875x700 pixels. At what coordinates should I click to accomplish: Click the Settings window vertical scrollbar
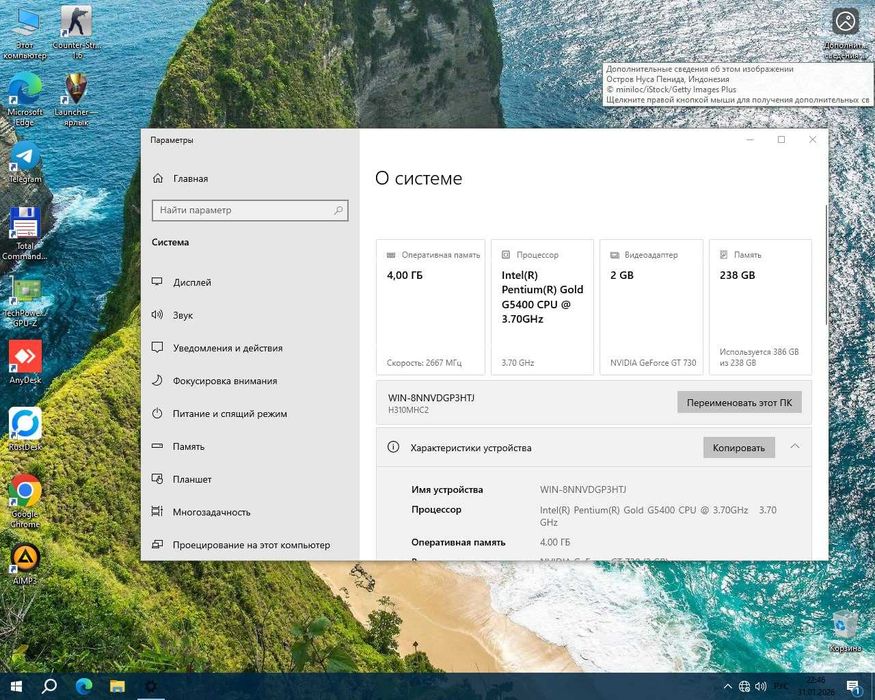pos(826,265)
